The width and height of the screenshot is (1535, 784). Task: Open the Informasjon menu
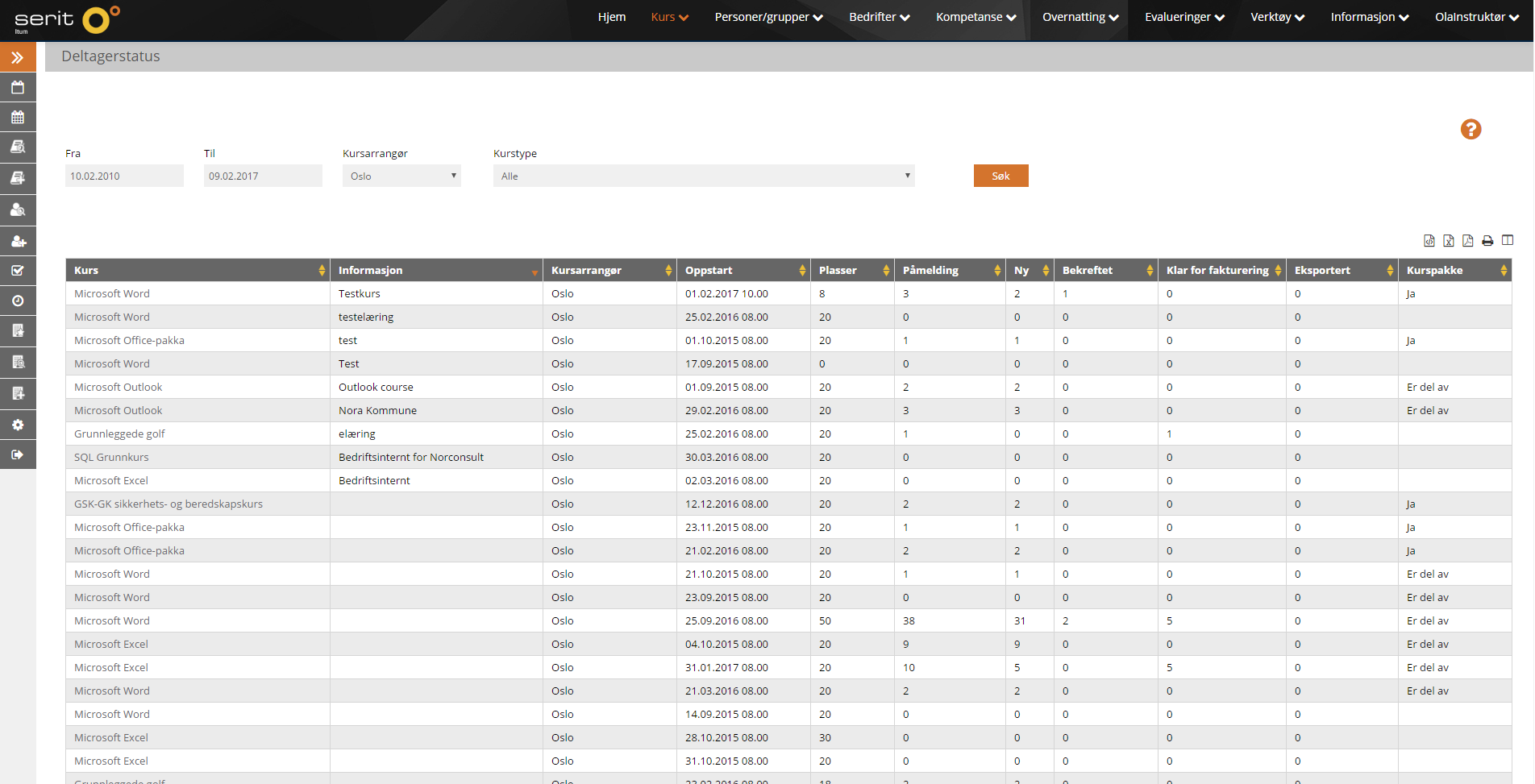pyautogui.click(x=1370, y=17)
